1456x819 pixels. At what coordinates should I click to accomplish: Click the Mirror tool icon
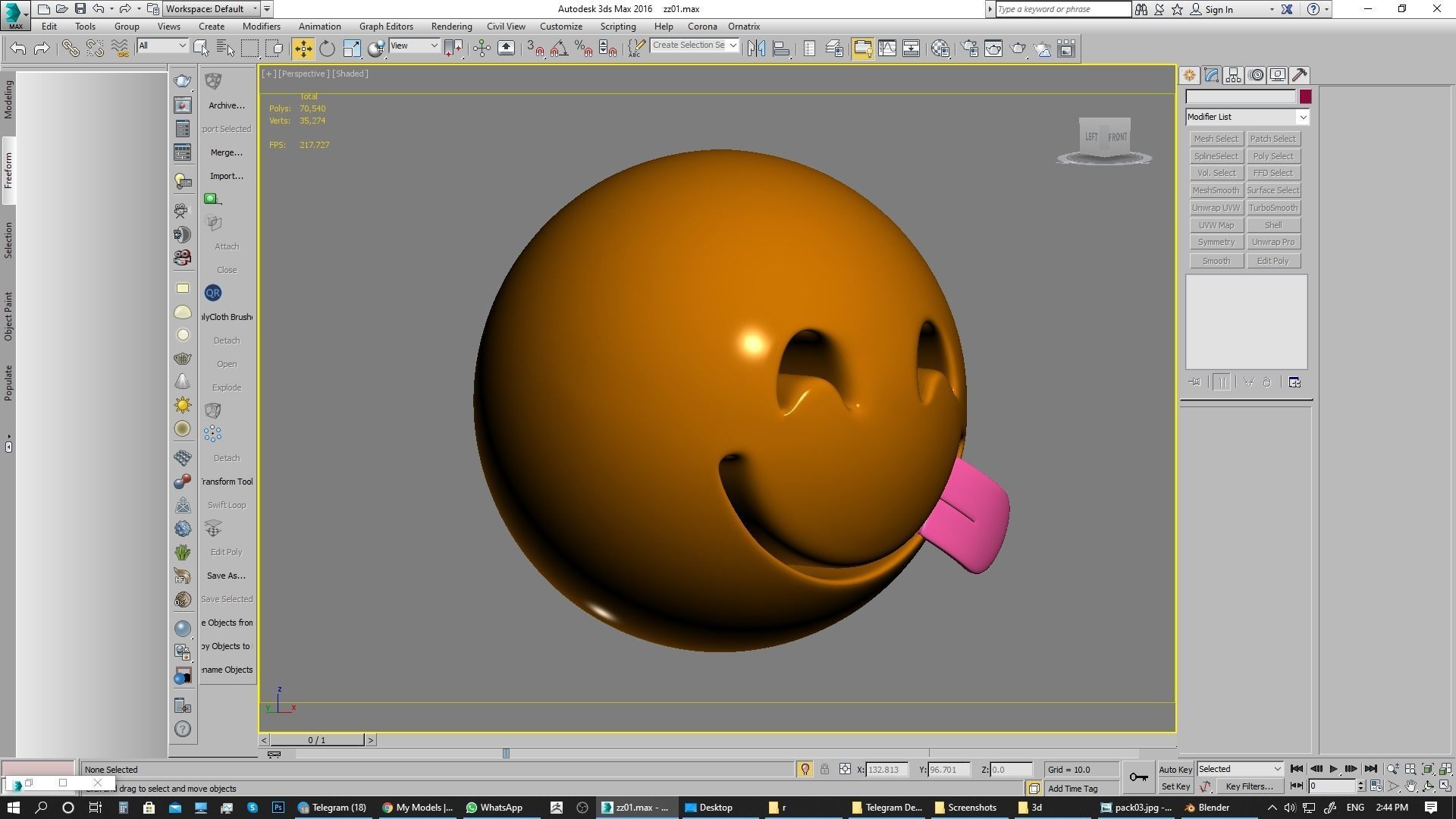pos(756,49)
